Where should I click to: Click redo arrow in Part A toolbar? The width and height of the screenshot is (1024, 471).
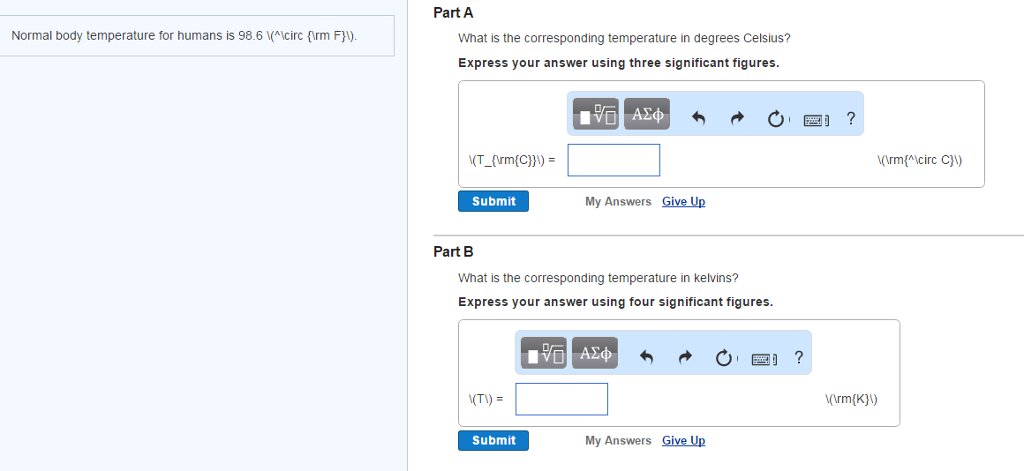(x=738, y=119)
